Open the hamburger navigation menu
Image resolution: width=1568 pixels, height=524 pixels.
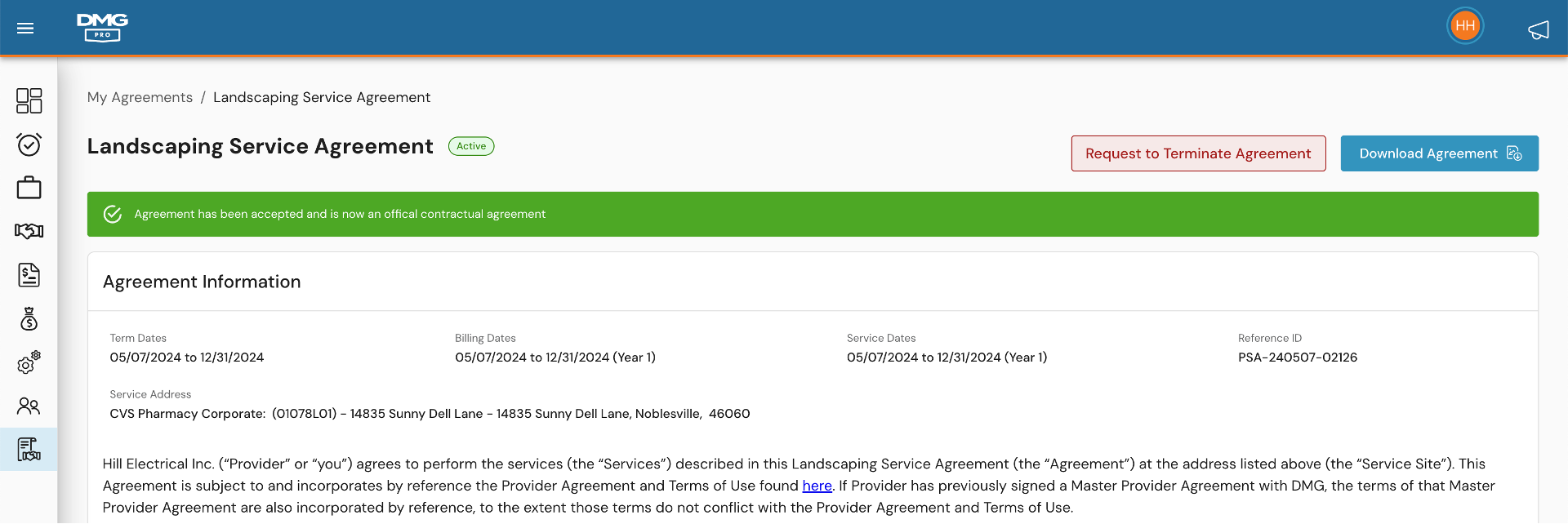coord(25,29)
